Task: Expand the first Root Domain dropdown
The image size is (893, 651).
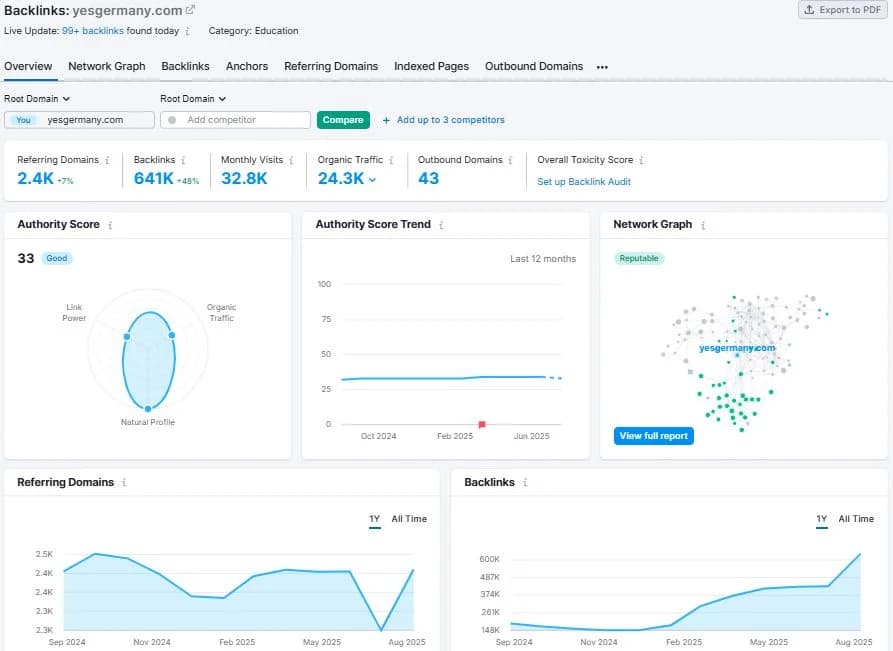Action: point(37,99)
